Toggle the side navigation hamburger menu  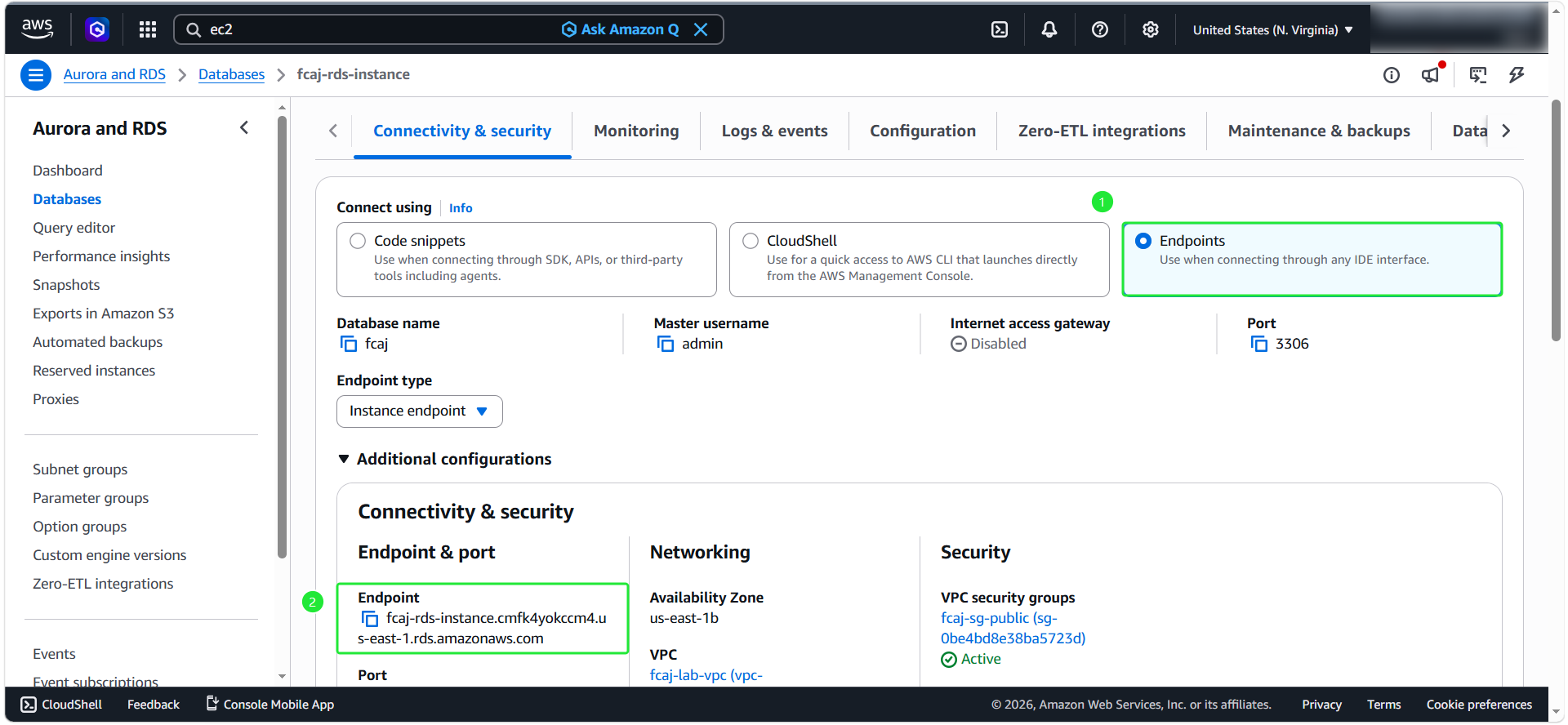(35, 75)
